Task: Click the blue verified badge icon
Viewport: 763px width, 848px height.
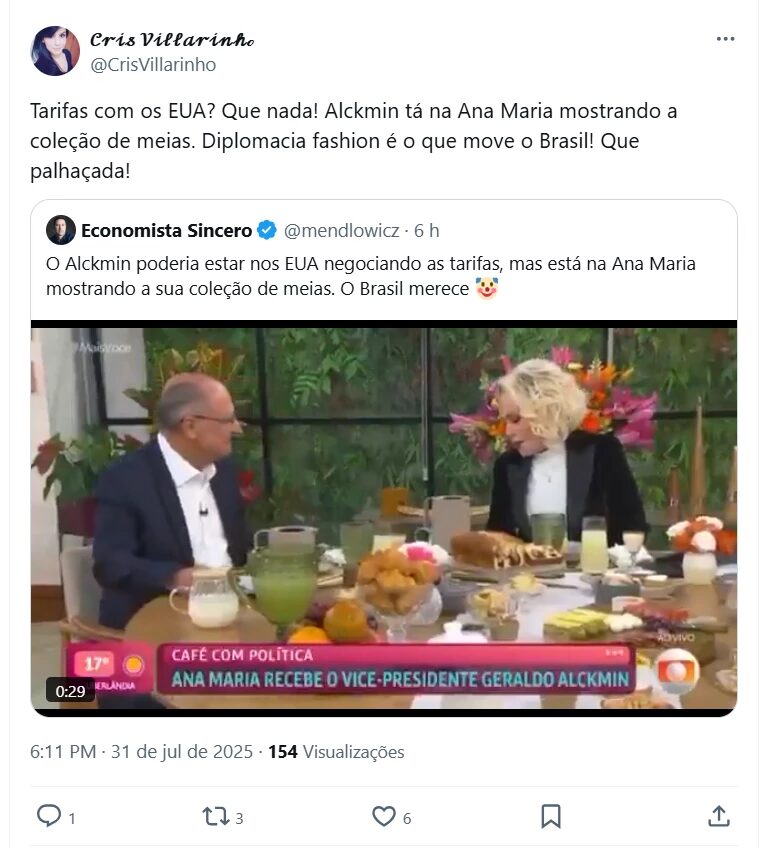Action: coord(267,231)
